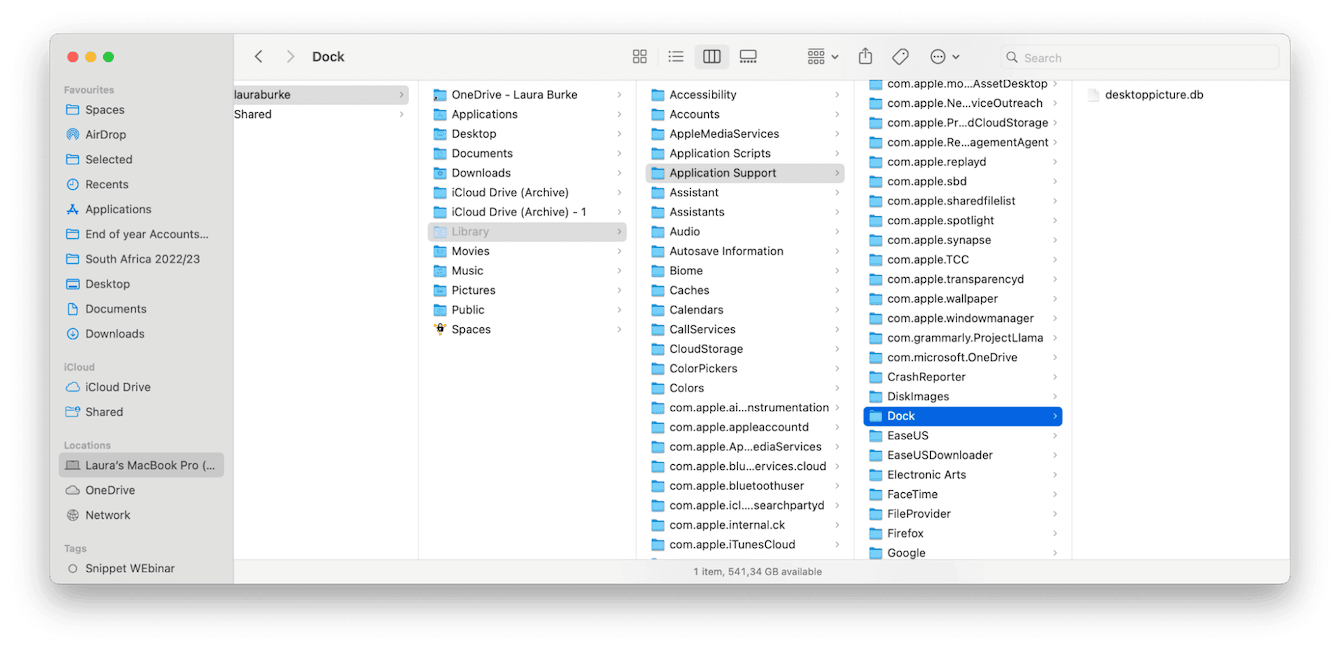Select column view mode
Image resolution: width=1340 pixels, height=650 pixels.
pos(712,57)
